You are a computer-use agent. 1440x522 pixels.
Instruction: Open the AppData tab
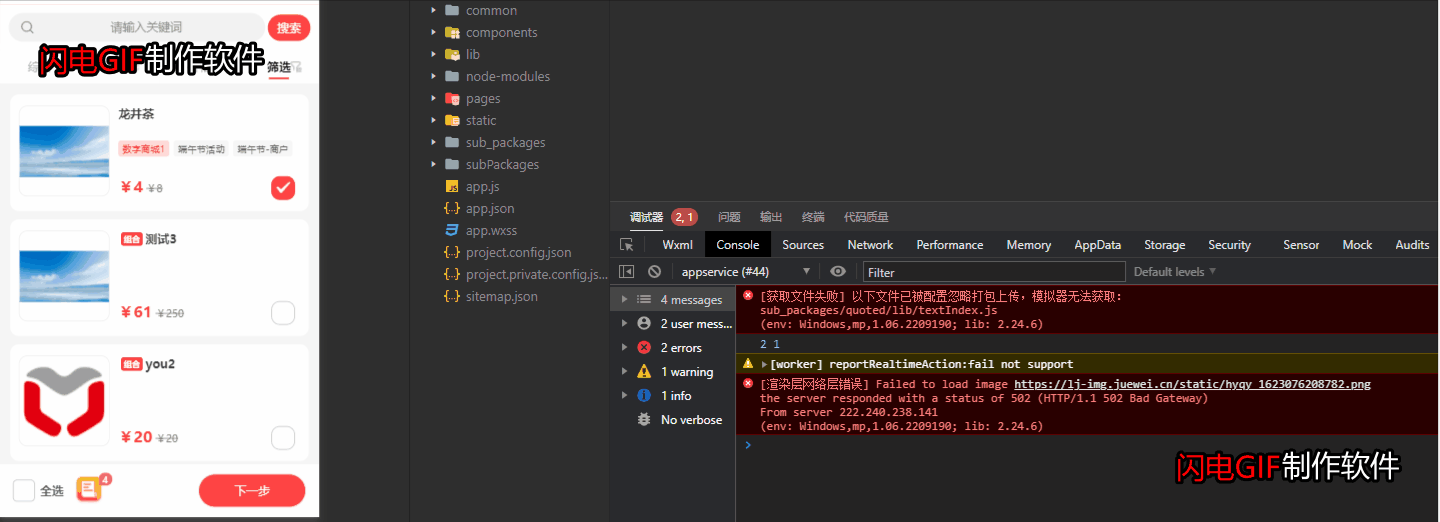pos(1097,245)
